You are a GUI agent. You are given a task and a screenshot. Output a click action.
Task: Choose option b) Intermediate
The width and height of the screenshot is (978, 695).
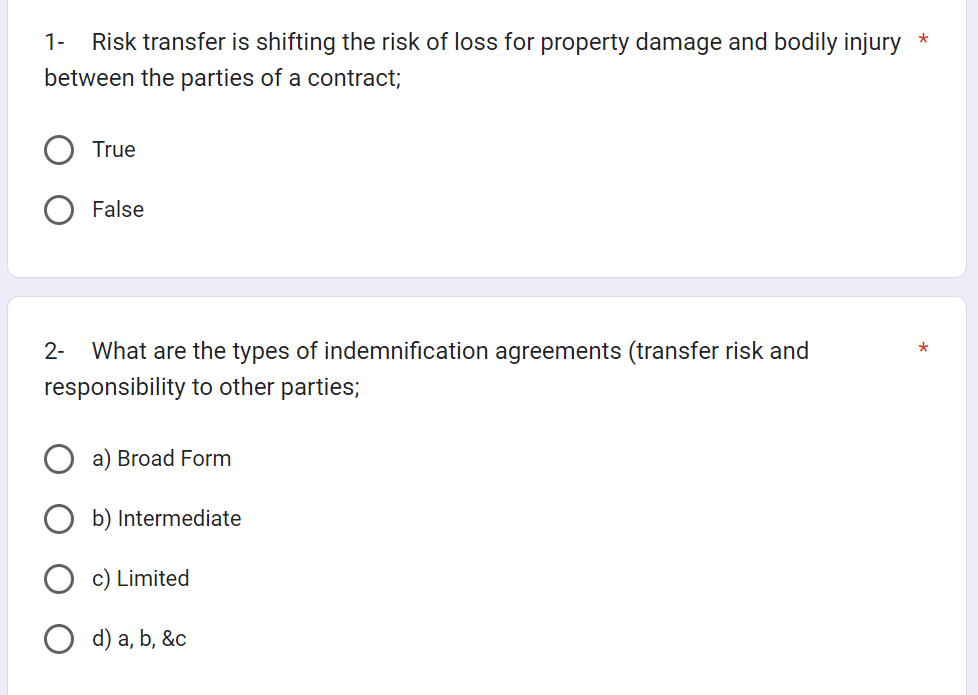(59, 519)
